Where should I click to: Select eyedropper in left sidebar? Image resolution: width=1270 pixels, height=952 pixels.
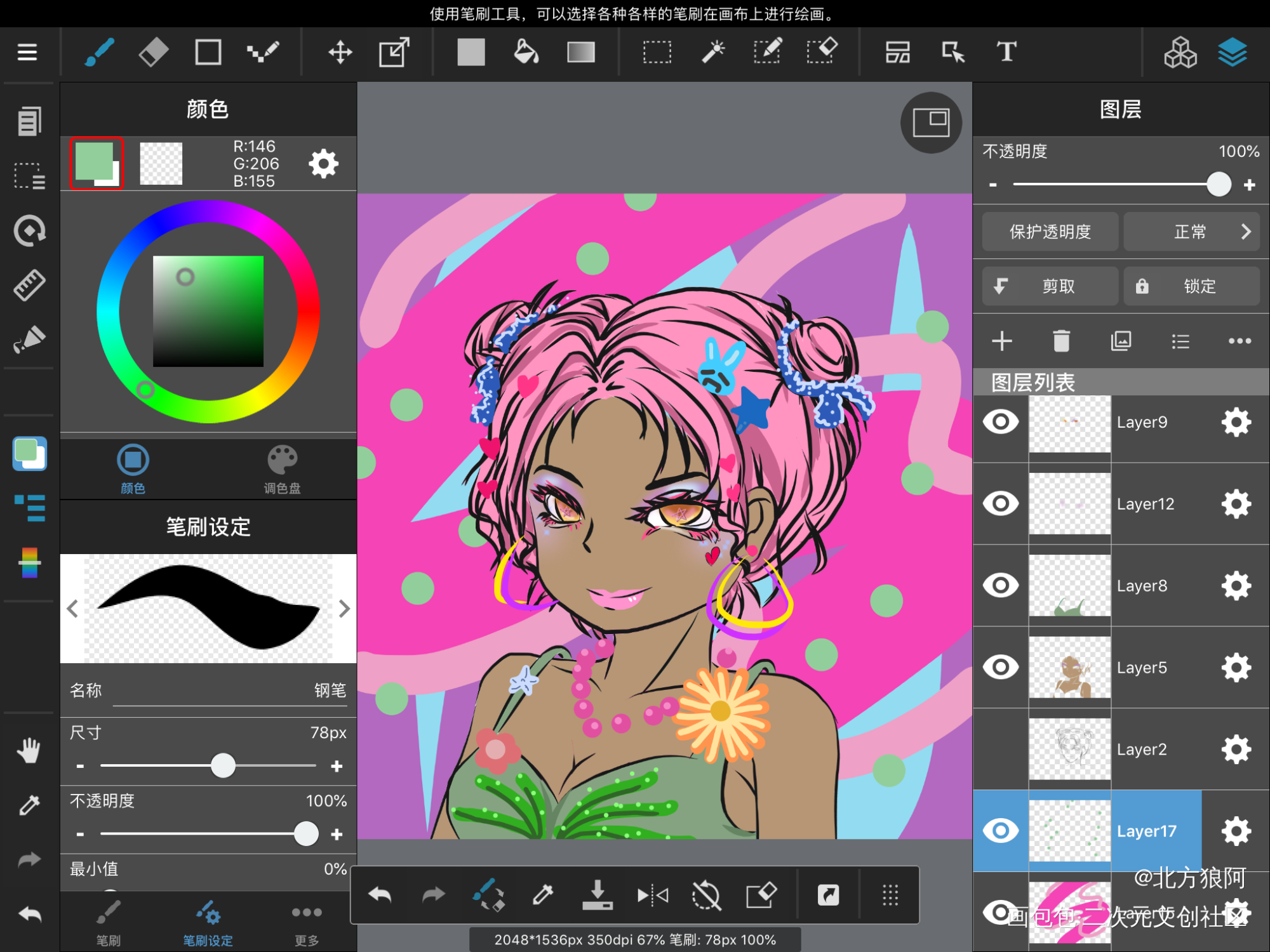29,805
